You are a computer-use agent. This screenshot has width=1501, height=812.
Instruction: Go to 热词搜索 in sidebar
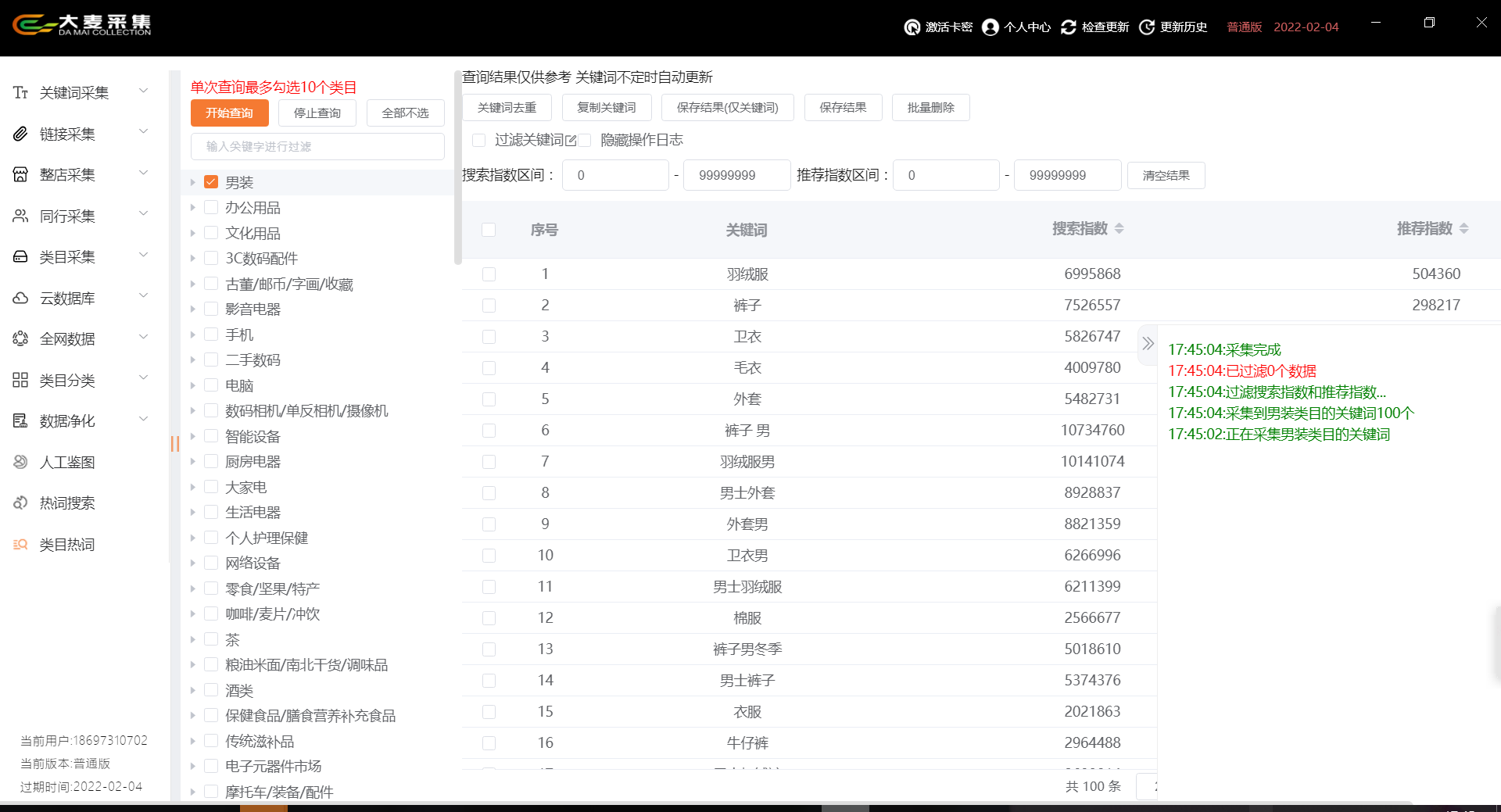pos(66,503)
